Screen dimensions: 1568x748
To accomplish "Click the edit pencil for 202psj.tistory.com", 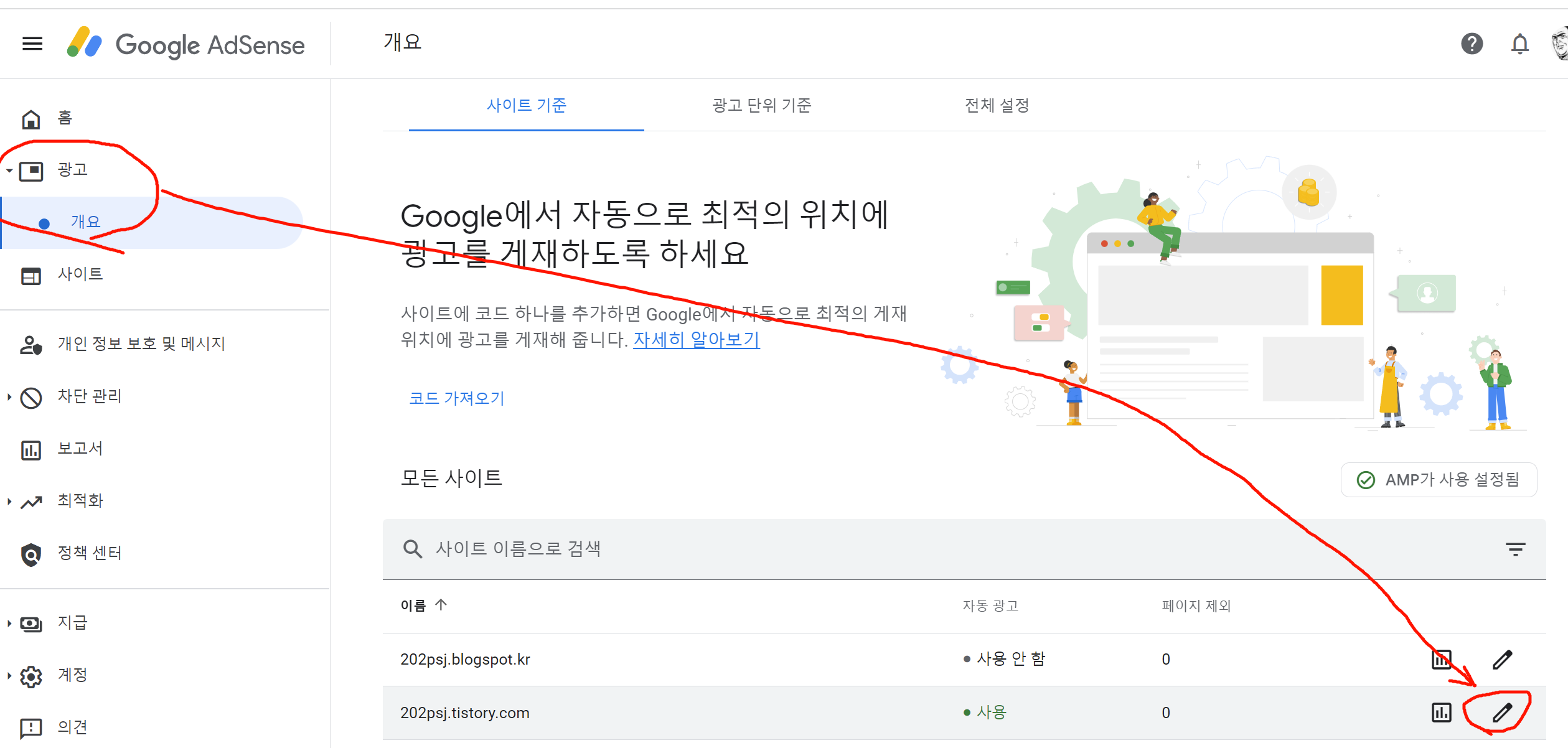I will [1502, 712].
